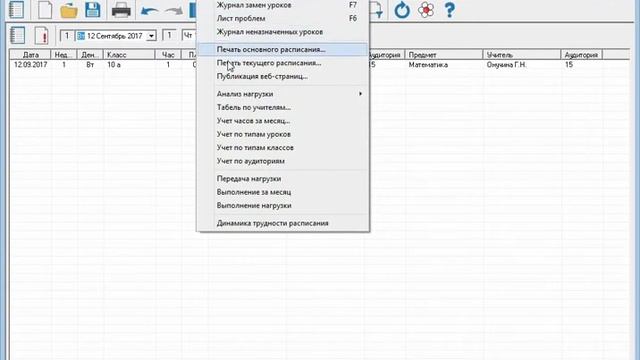The height and width of the screenshot is (360, 640).
Task: Sort by the 'Учитель' column header
Action: (x=522, y=55)
